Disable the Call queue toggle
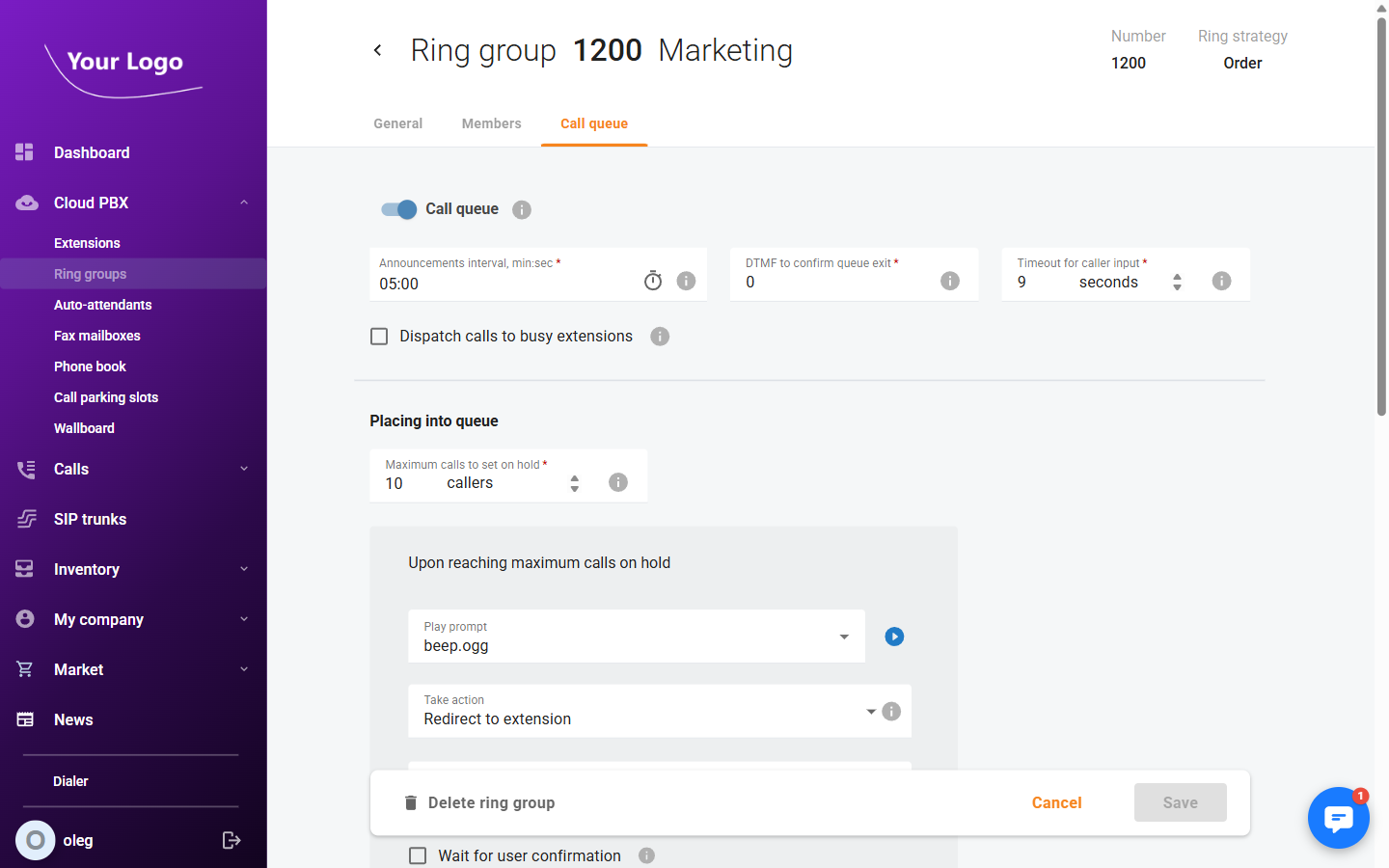Image resolution: width=1389 pixels, height=868 pixels. pyautogui.click(x=397, y=209)
